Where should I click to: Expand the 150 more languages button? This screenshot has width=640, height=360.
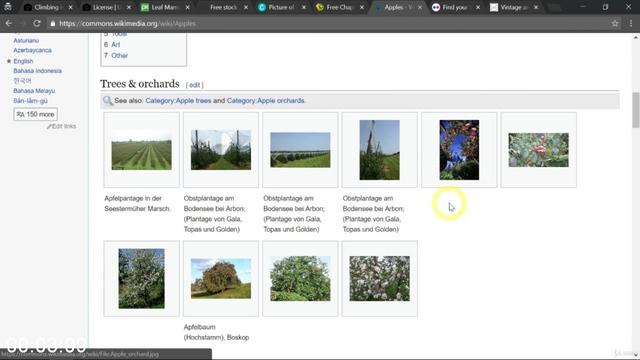36,114
